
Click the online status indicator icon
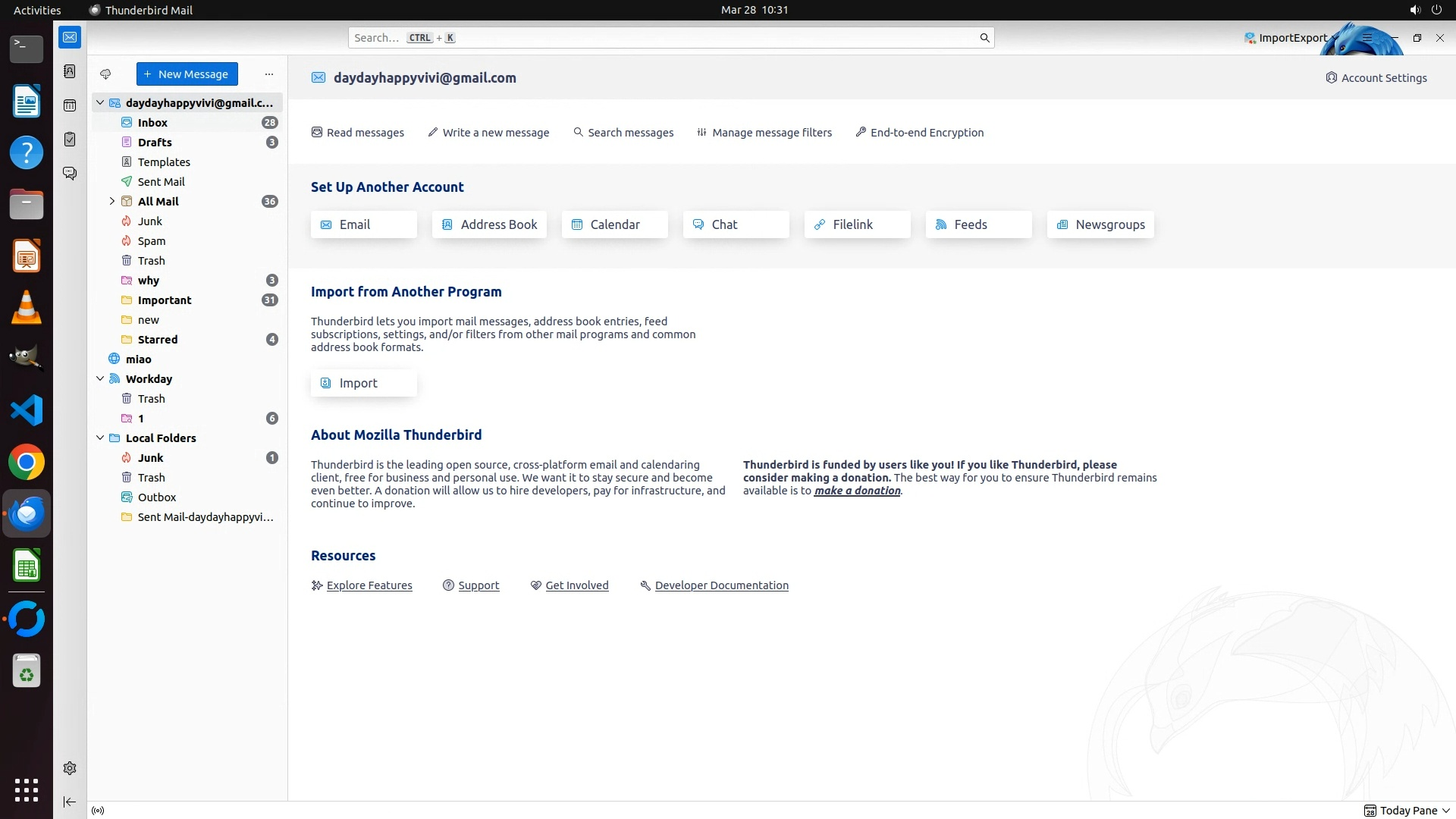pos(98,811)
